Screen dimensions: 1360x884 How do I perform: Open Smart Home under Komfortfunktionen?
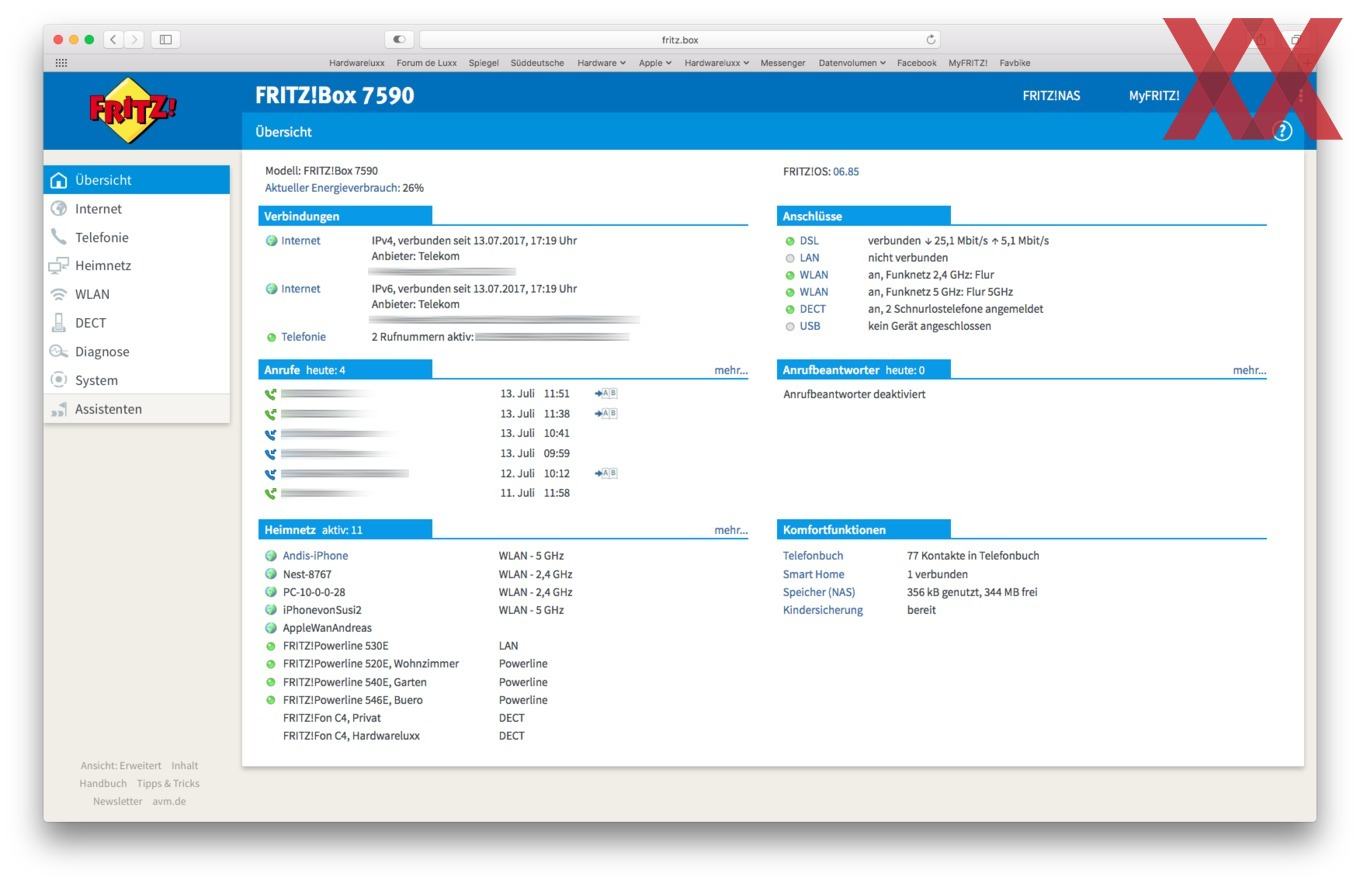pyautogui.click(x=814, y=574)
